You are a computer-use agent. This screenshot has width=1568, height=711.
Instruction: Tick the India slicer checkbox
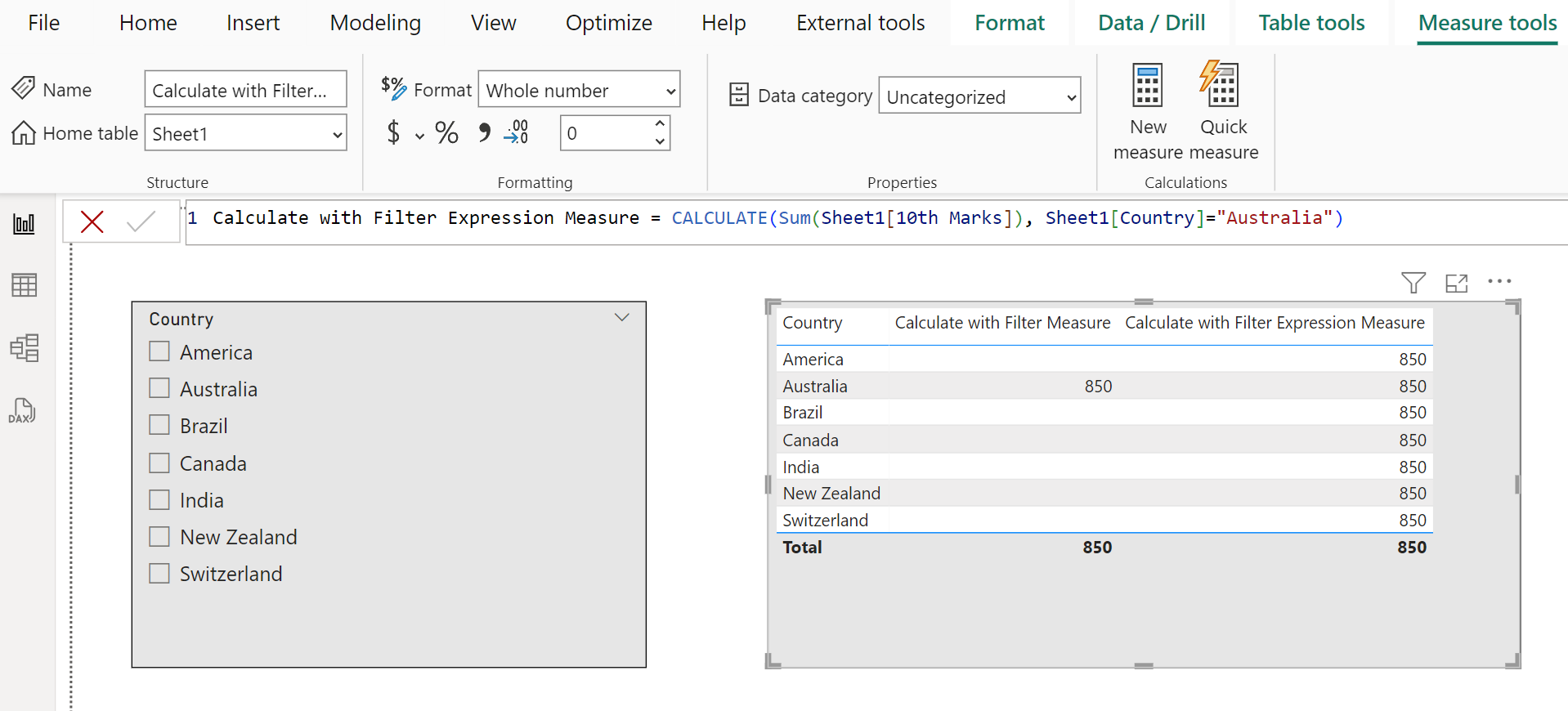159,499
